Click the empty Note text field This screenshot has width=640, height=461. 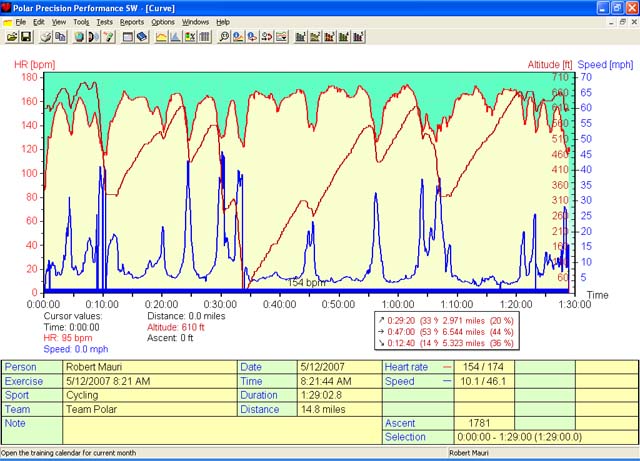[x=222, y=430]
